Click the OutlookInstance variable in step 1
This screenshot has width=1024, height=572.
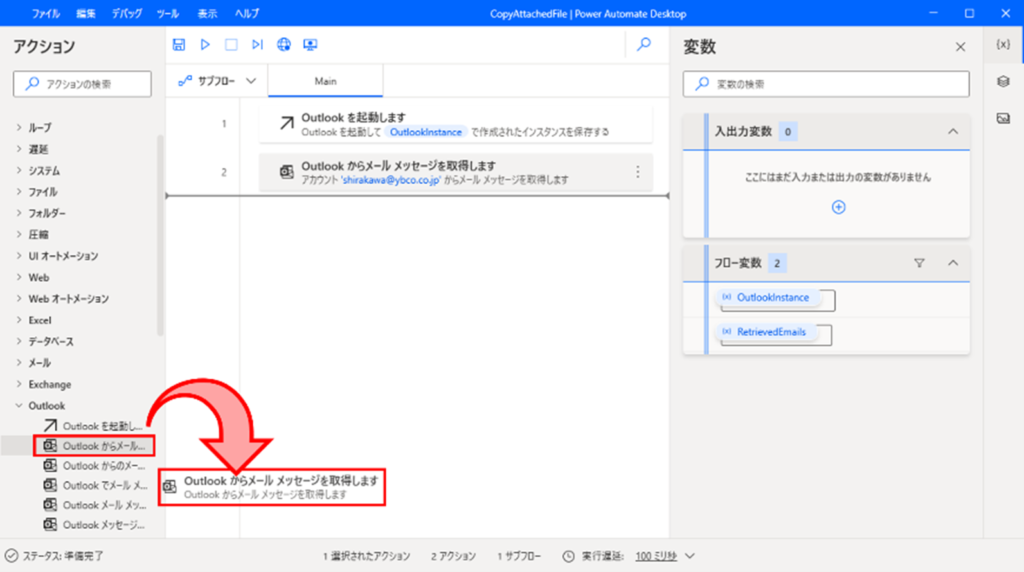pyautogui.click(x=426, y=132)
